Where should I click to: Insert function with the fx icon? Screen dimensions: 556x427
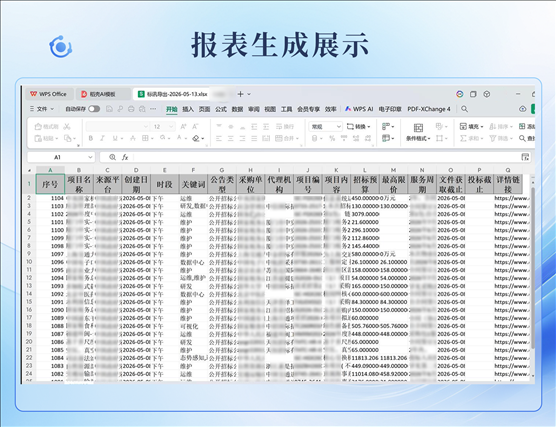click(x=125, y=157)
